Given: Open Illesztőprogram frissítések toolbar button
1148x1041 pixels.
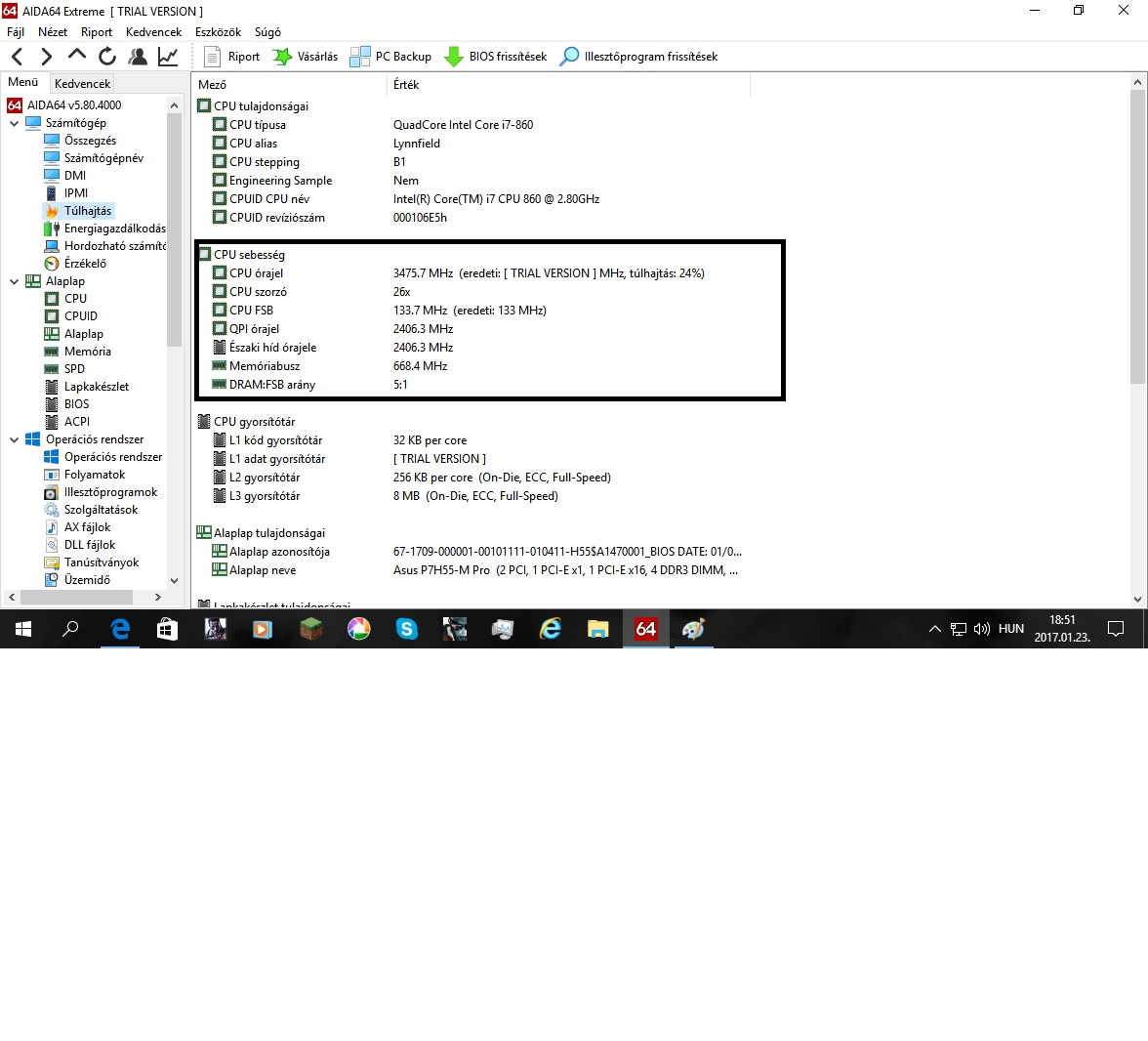Looking at the screenshot, I should click(x=638, y=57).
